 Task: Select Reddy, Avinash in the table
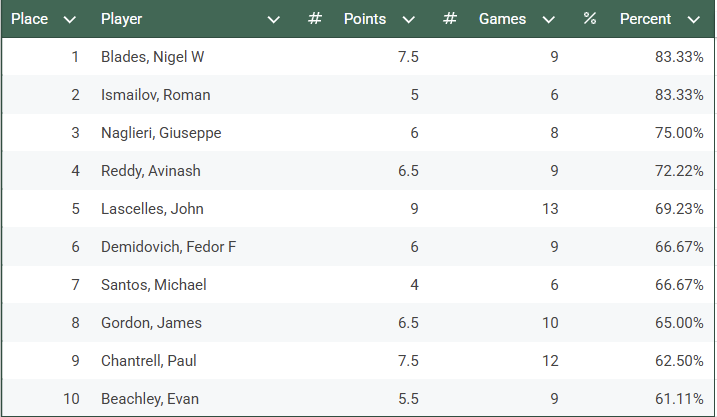pos(151,171)
